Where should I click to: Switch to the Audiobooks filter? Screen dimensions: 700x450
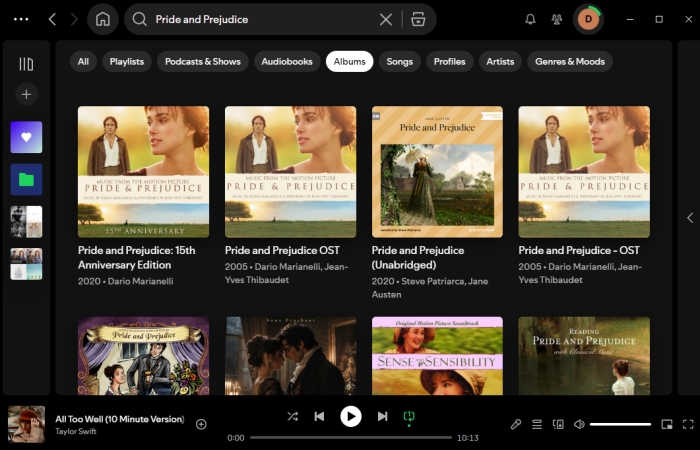point(287,62)
